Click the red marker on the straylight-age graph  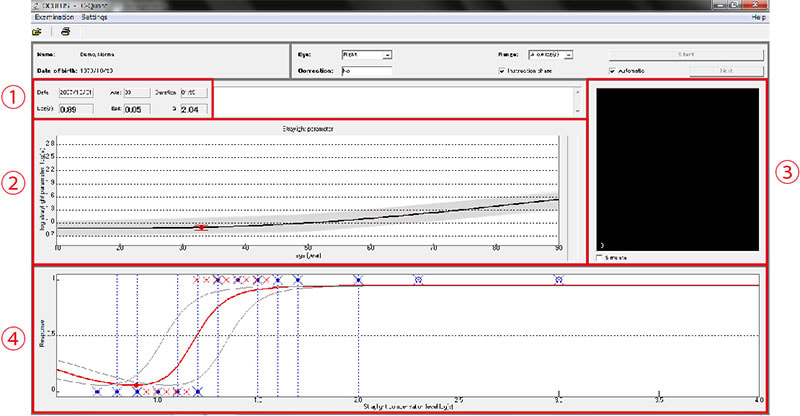pos(202,228)
